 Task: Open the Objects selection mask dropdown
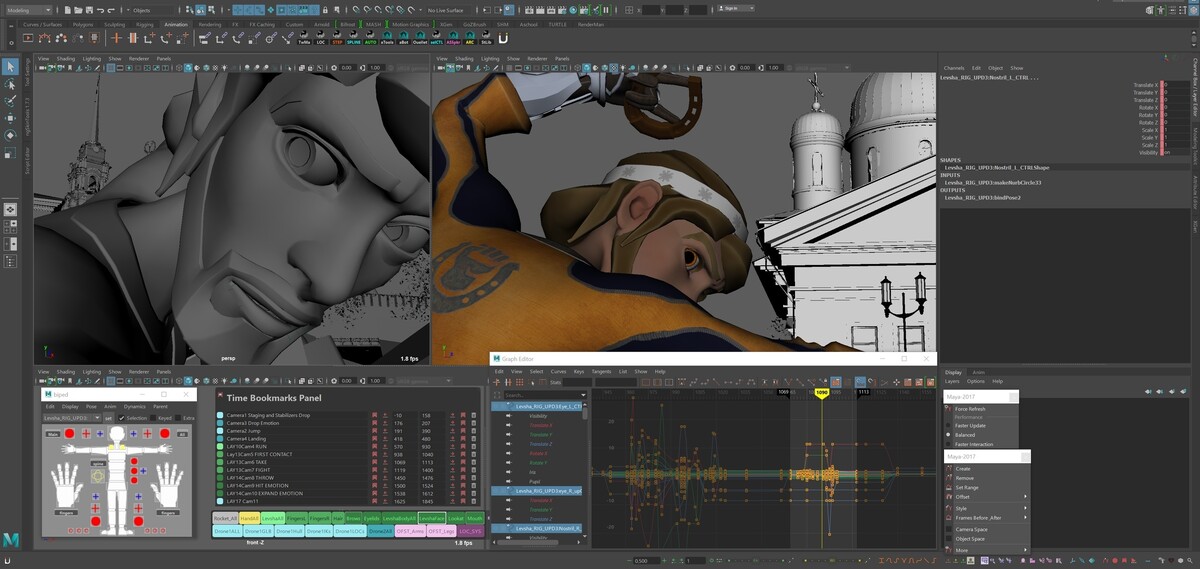(x=150, y=10)
